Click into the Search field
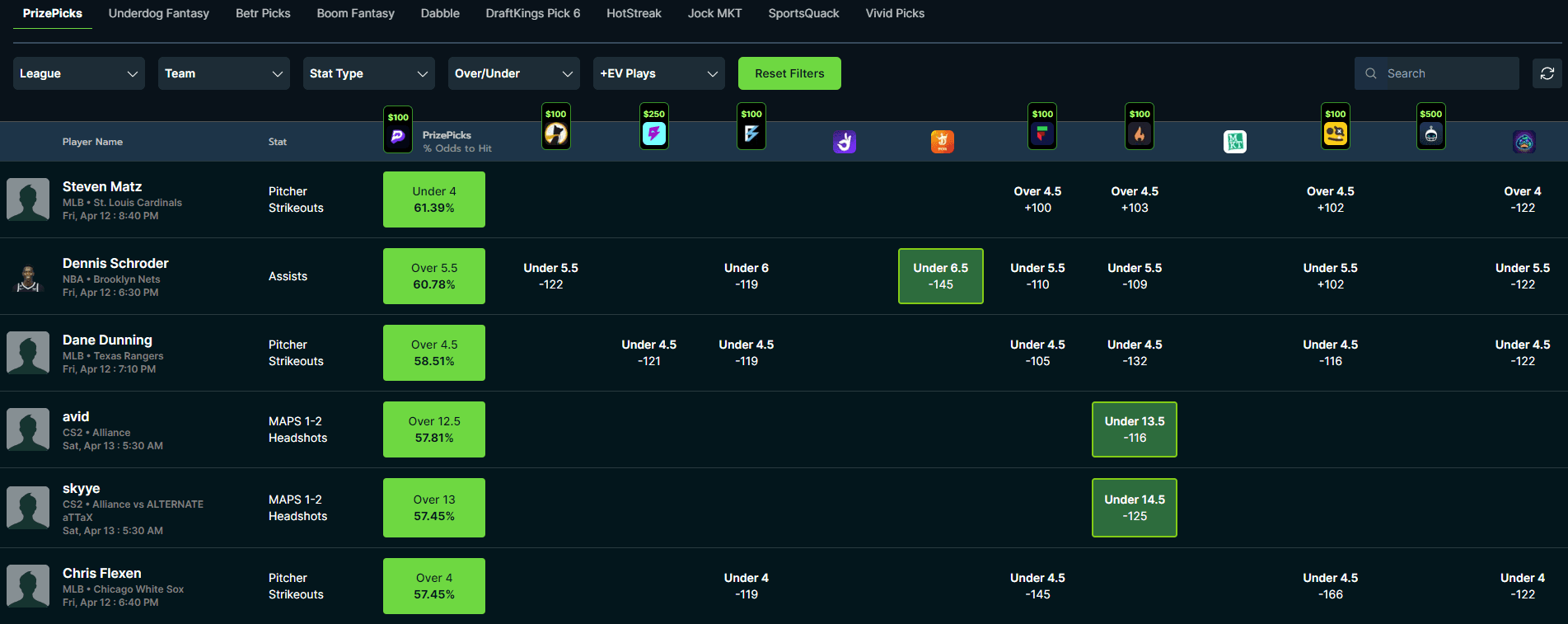The width and height of the screenshot is (1568, 624). coord(1446,73)
